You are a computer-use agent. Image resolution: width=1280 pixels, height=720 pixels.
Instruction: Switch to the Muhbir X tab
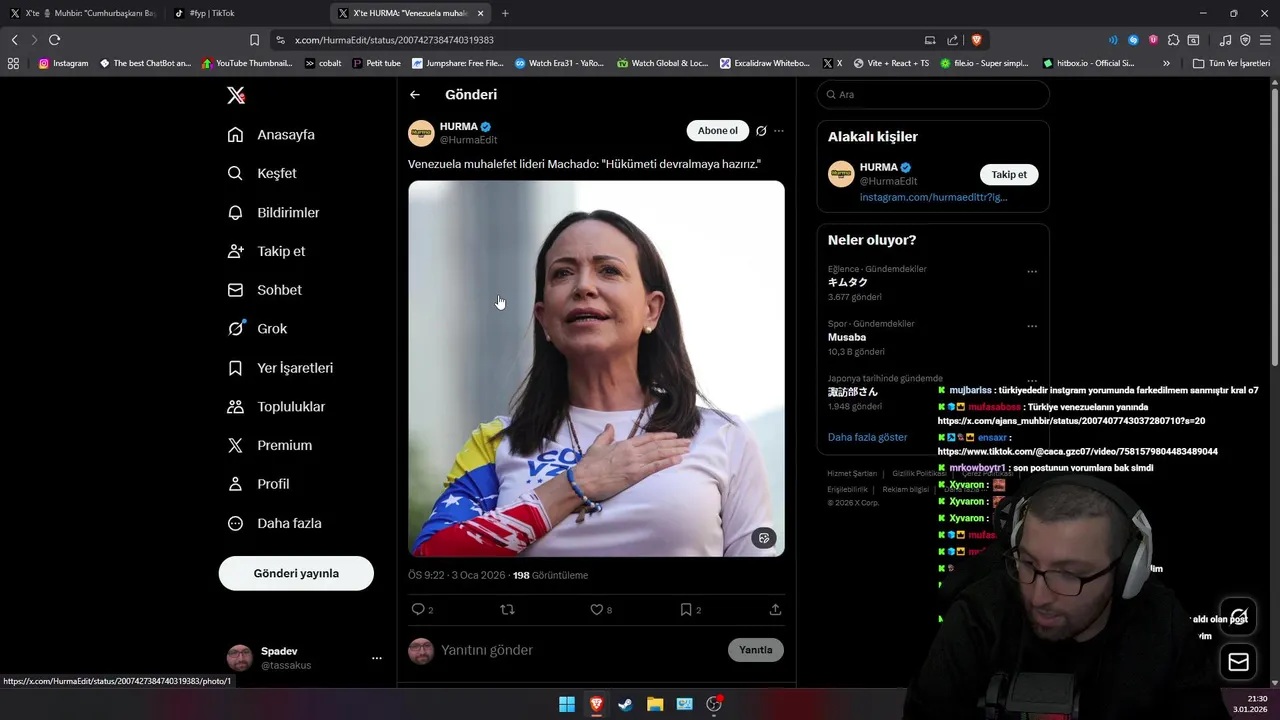83,13
